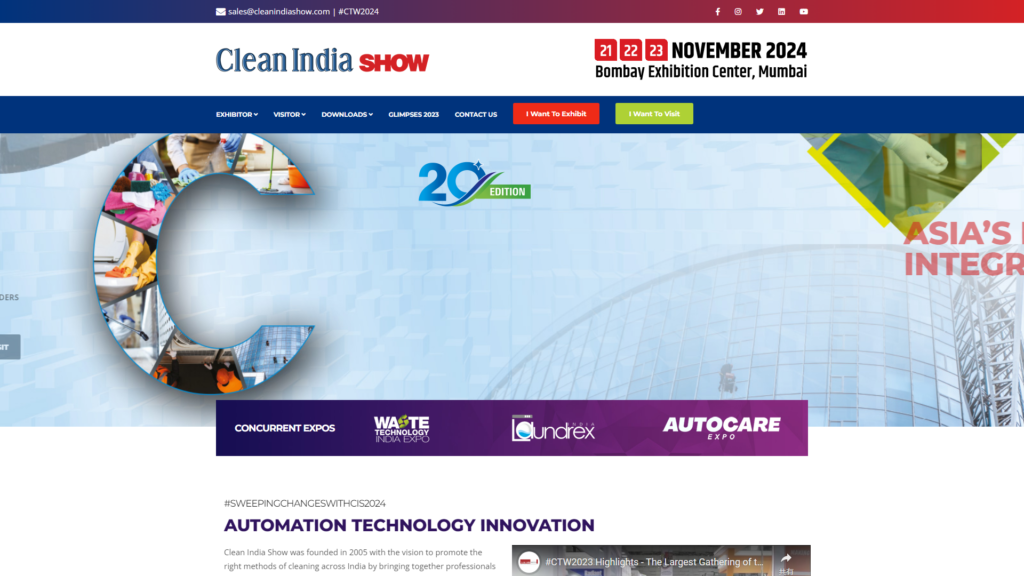Click the share arrow on video

click(786, 558)
